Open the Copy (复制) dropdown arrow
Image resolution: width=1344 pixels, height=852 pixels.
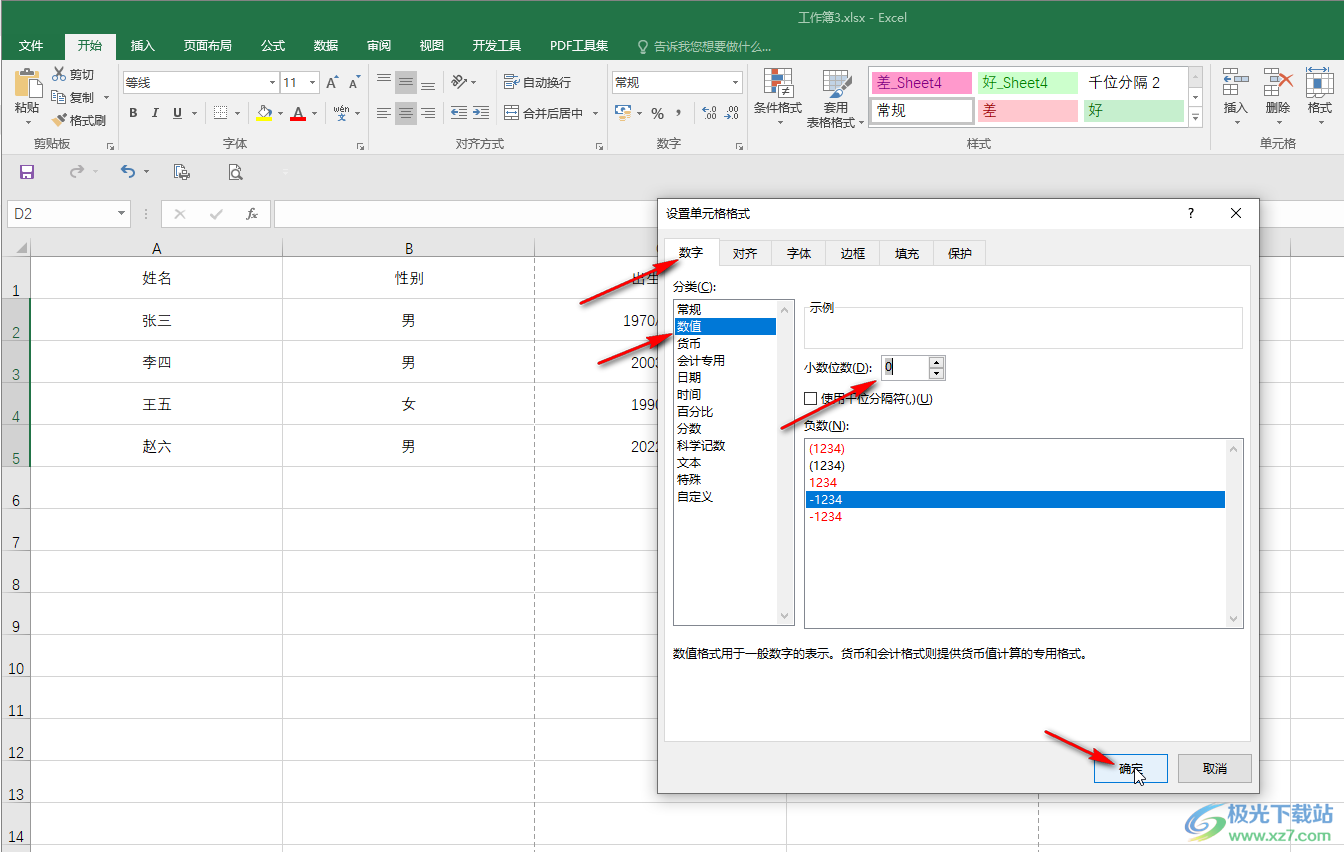(106, 98)
